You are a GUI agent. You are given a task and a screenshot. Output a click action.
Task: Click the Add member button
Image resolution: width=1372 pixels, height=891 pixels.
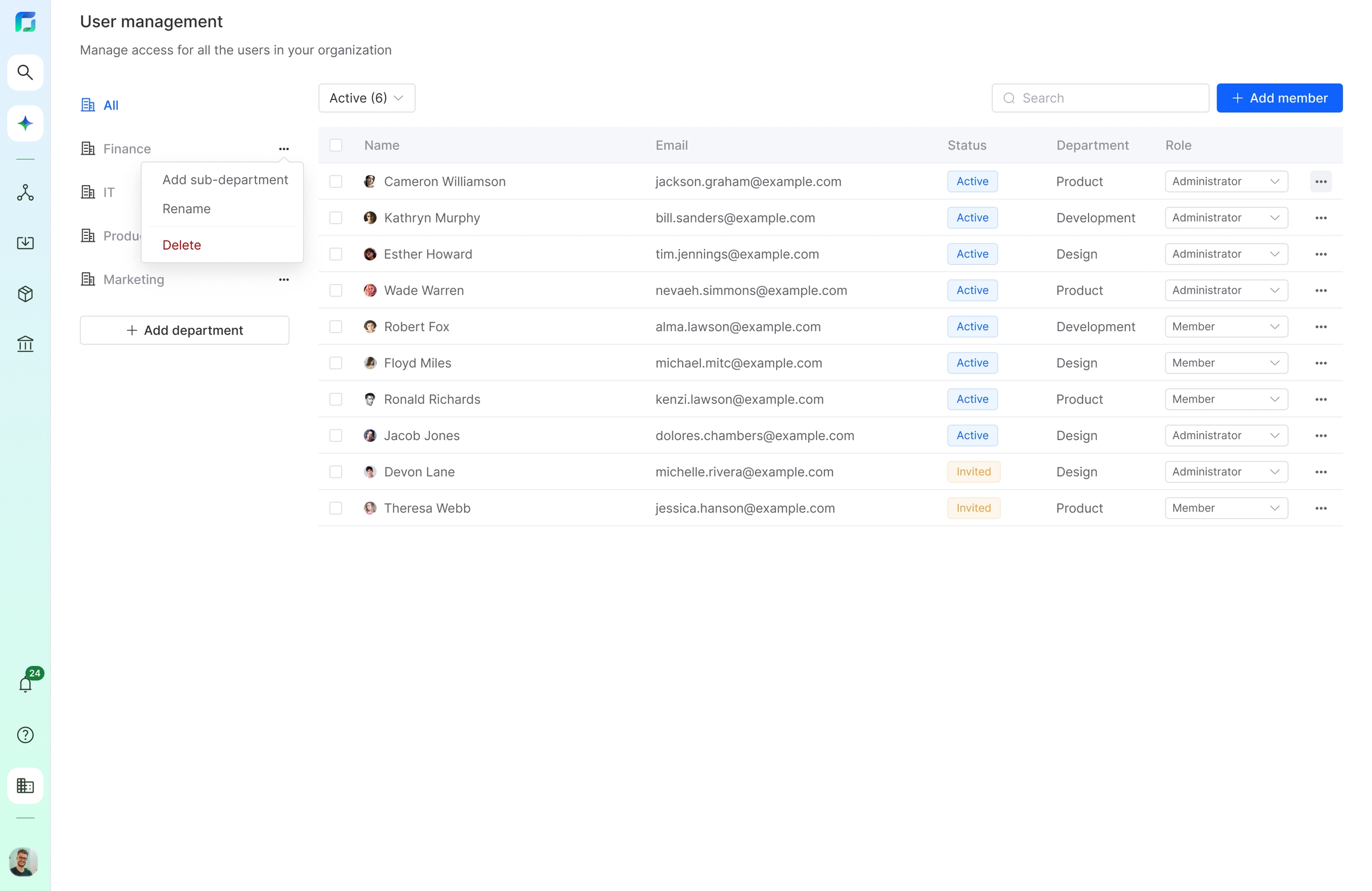pyautogui.click(x=1279, y=98)
